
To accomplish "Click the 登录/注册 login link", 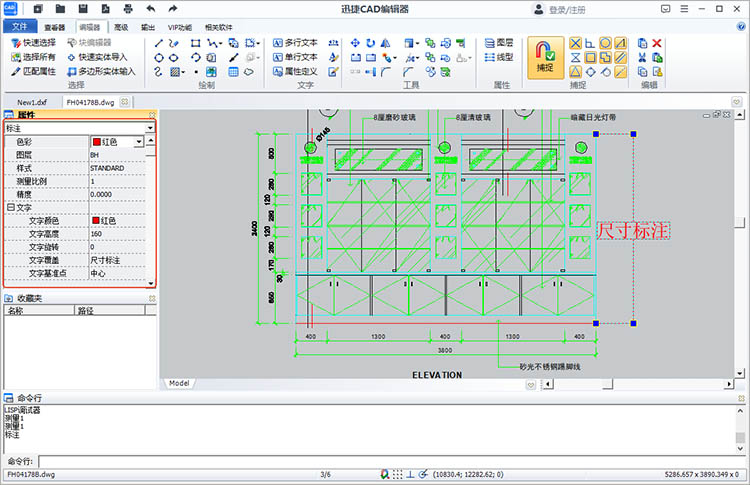I will click(x=567, y=10).
